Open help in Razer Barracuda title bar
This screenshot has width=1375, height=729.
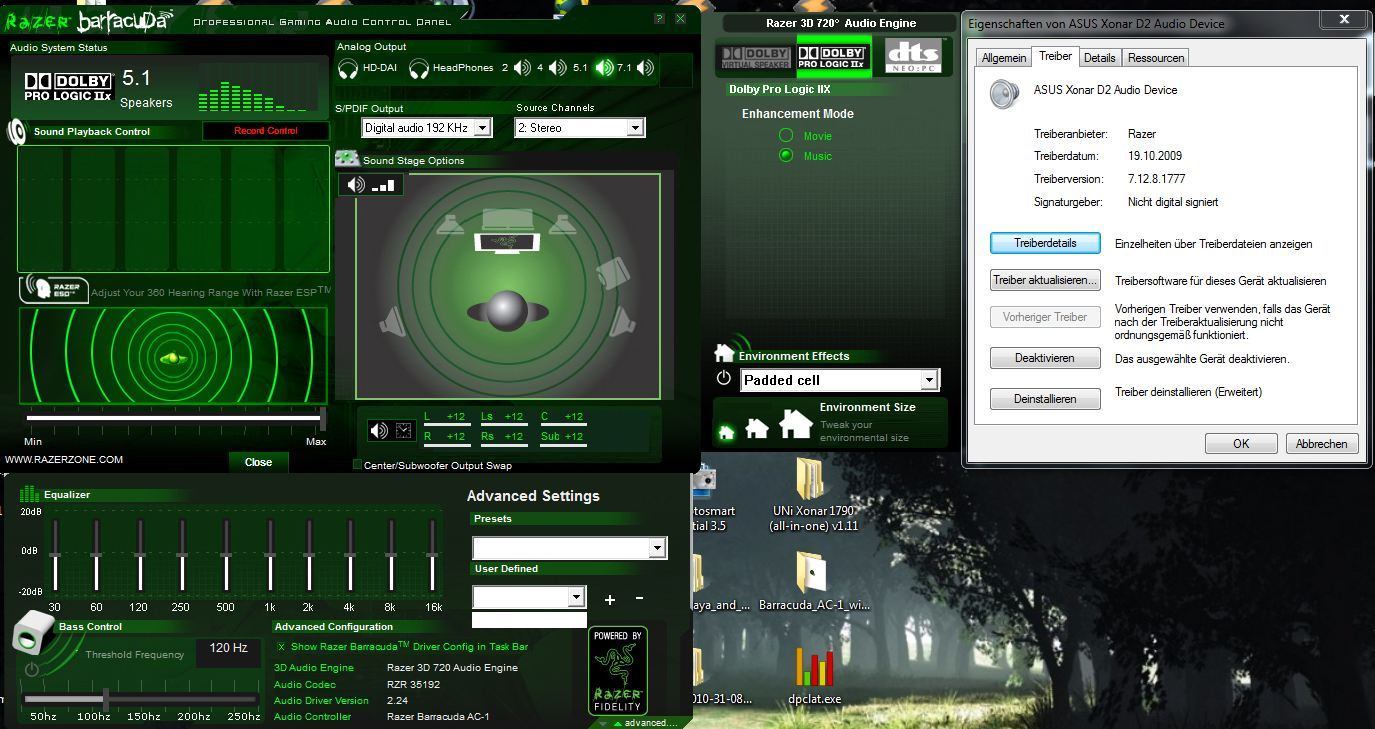click(659, 18)
